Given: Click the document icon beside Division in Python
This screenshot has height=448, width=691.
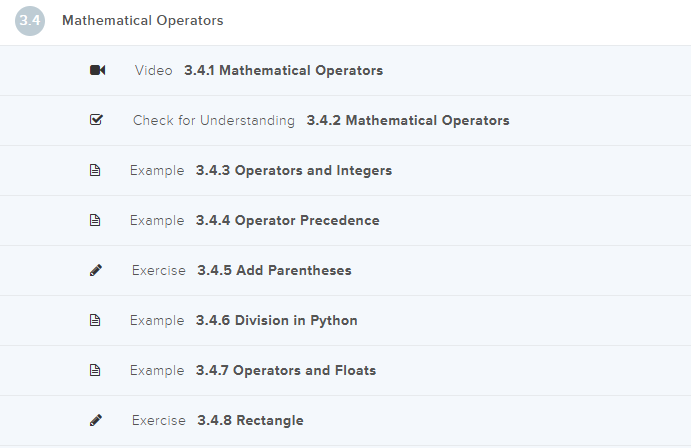Looking at the screenshot, I should pos(96,321).
